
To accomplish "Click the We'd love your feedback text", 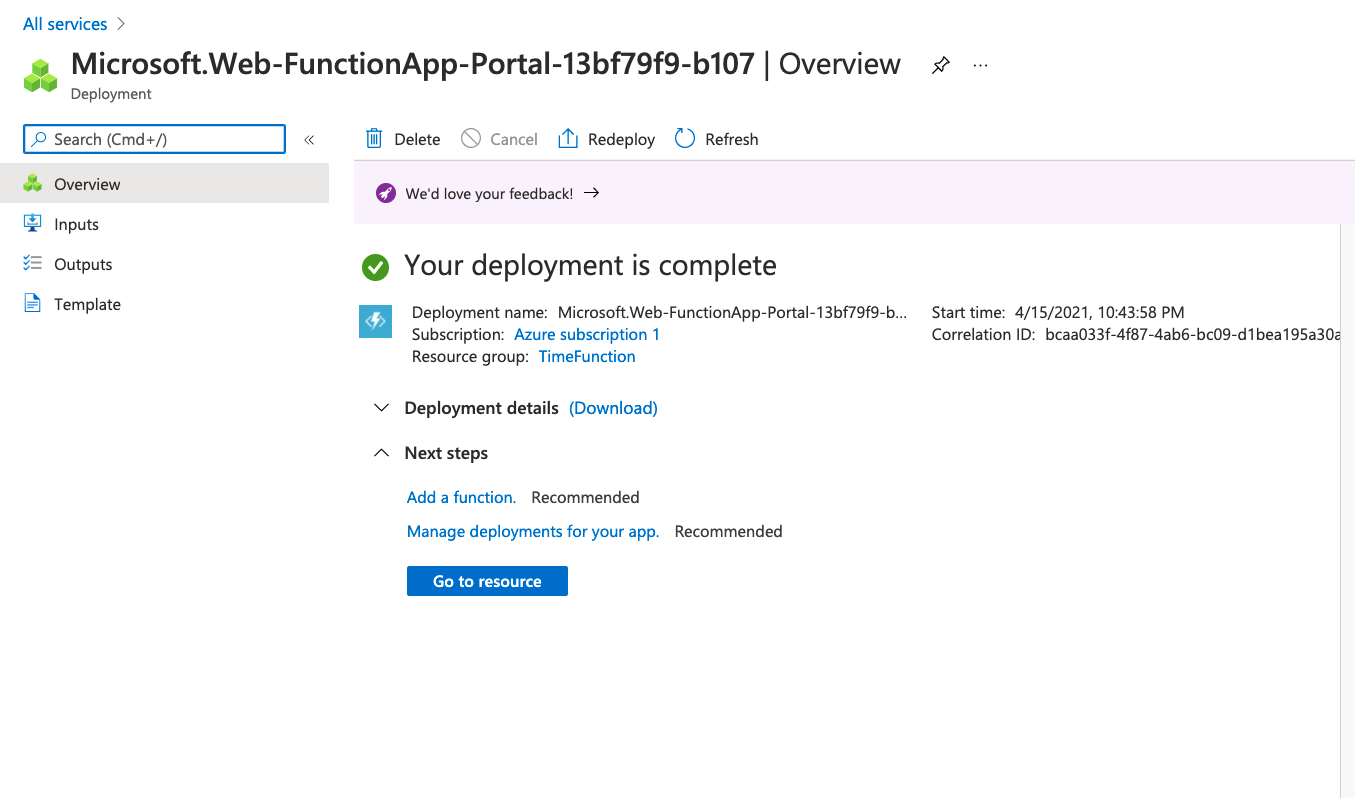I will [489, 194].
